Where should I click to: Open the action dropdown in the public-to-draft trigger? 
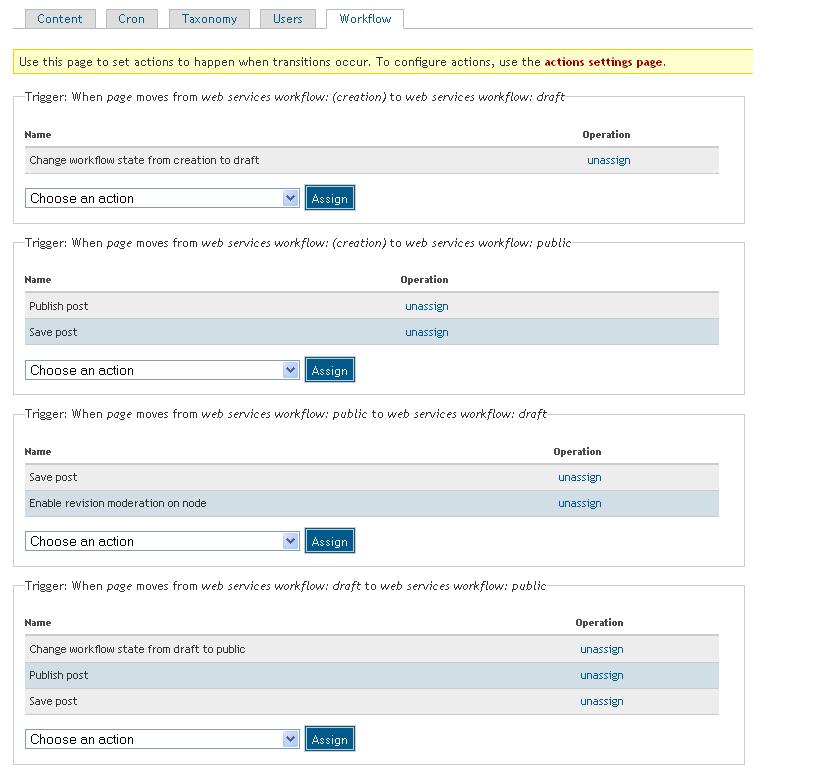coord(162,541)
